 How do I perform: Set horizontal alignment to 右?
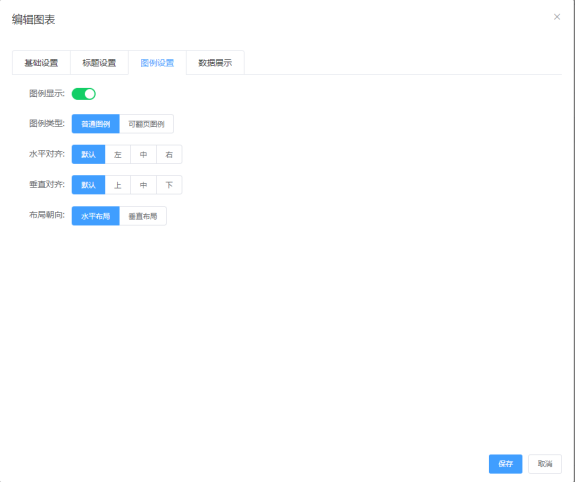(169, 154)
